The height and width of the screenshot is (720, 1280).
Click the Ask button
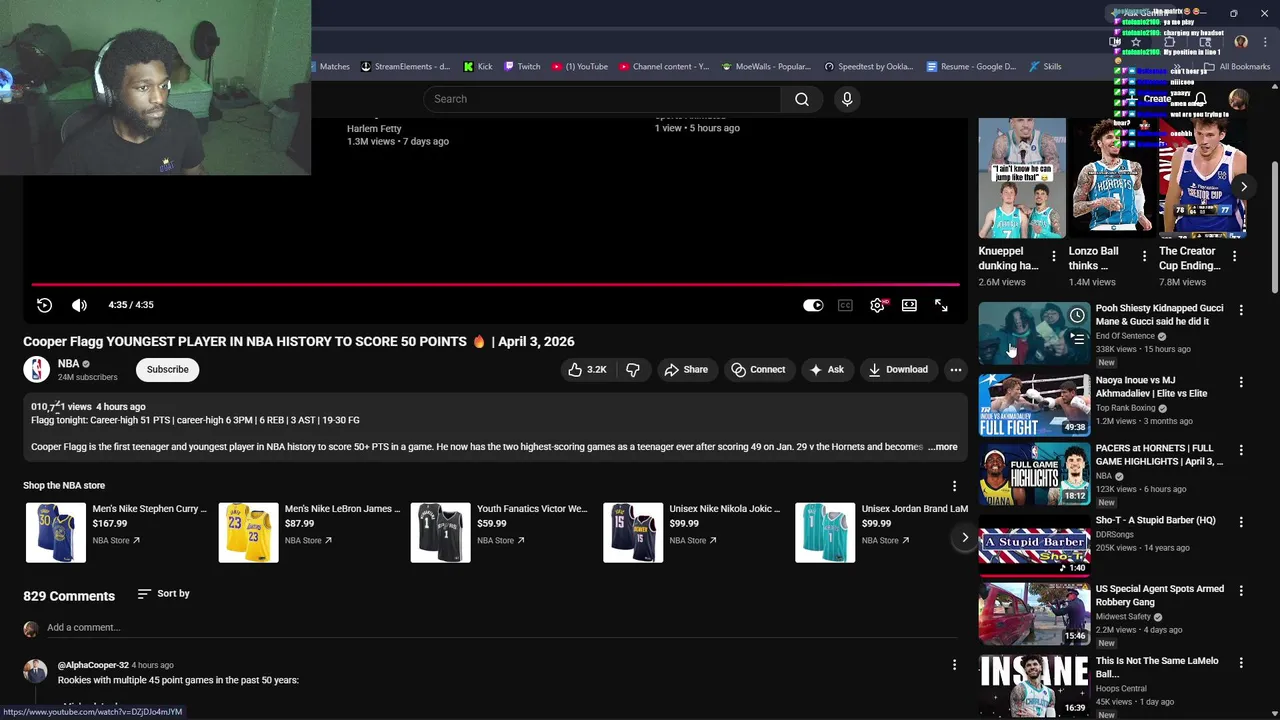826,370
